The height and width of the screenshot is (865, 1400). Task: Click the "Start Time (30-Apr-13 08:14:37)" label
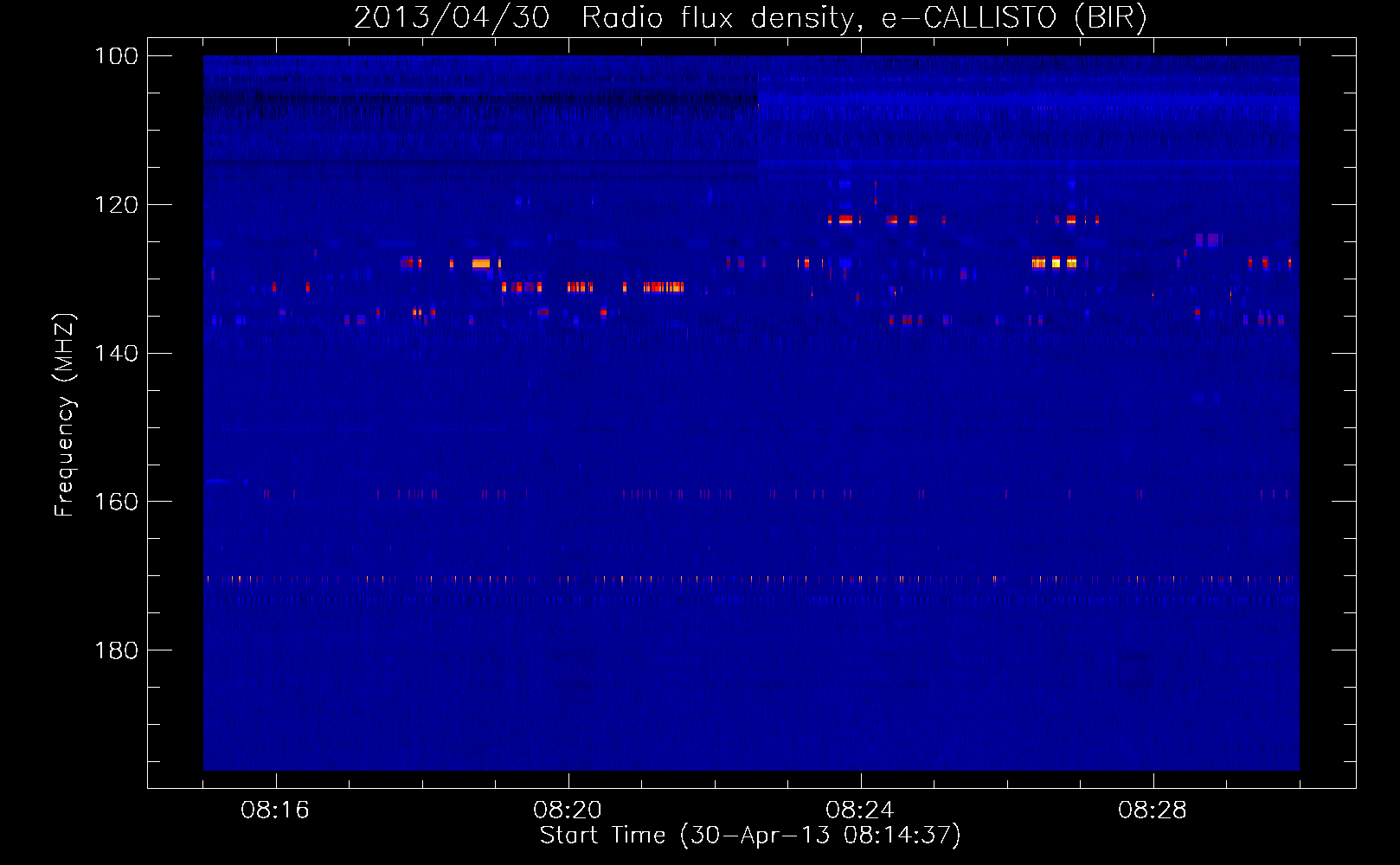(x=750, y=836)
